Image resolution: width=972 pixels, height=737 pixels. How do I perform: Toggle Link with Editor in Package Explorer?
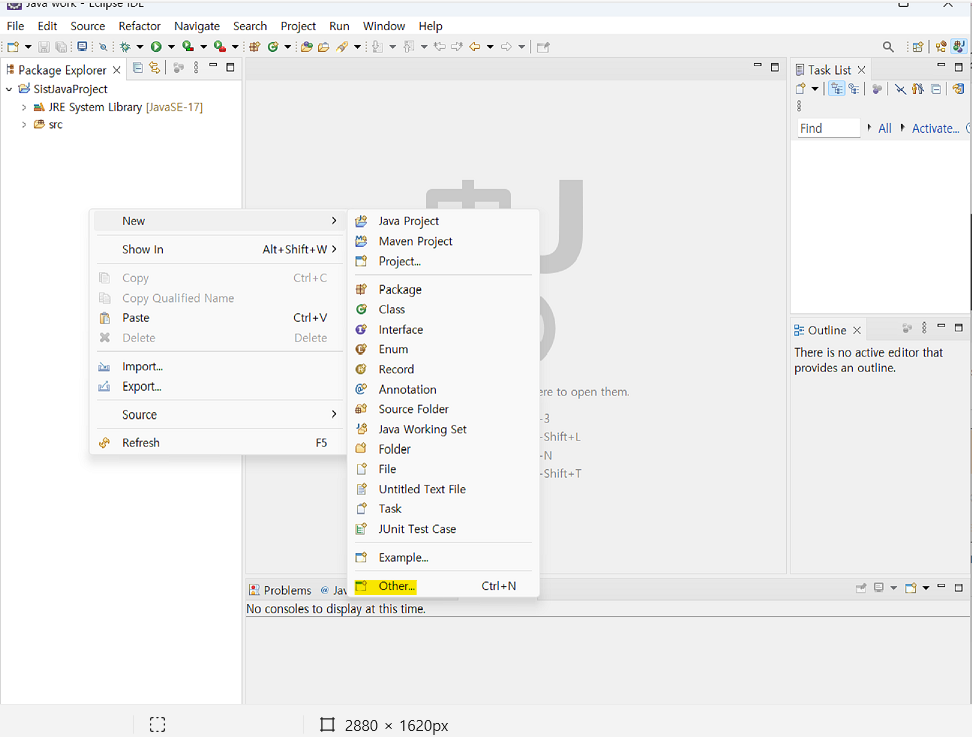tap(154, 68)
